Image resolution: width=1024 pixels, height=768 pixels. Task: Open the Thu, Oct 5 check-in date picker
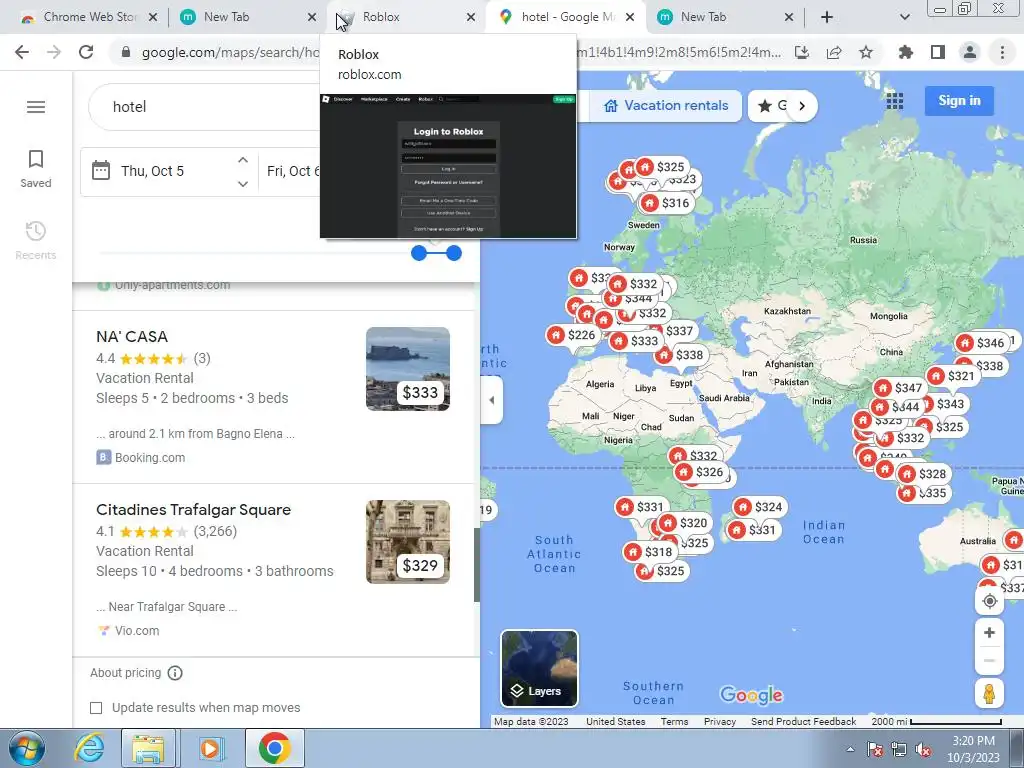(152, 171)
